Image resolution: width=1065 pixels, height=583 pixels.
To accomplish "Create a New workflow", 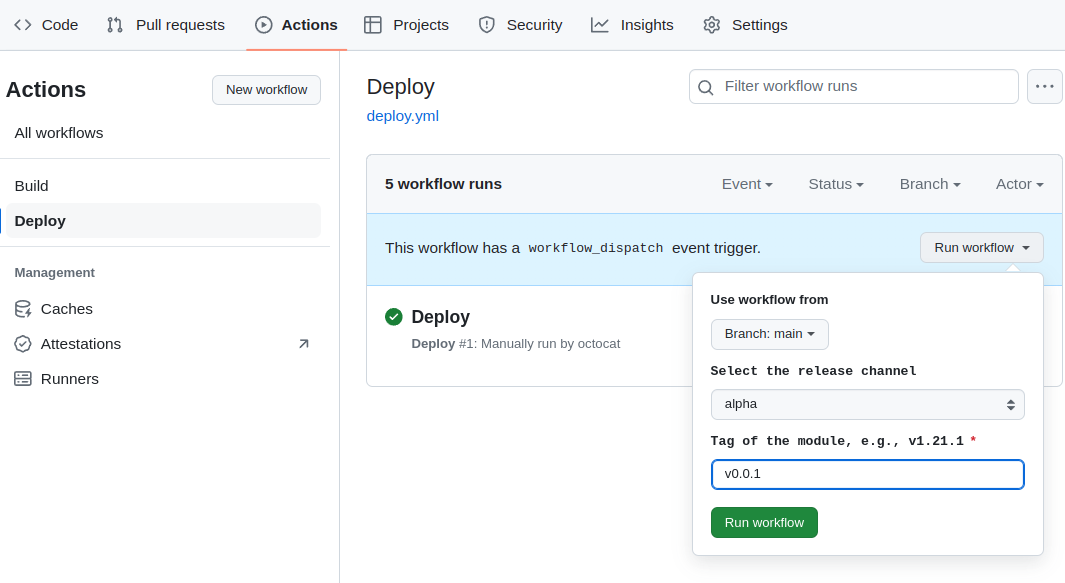I will pos(266,89).
